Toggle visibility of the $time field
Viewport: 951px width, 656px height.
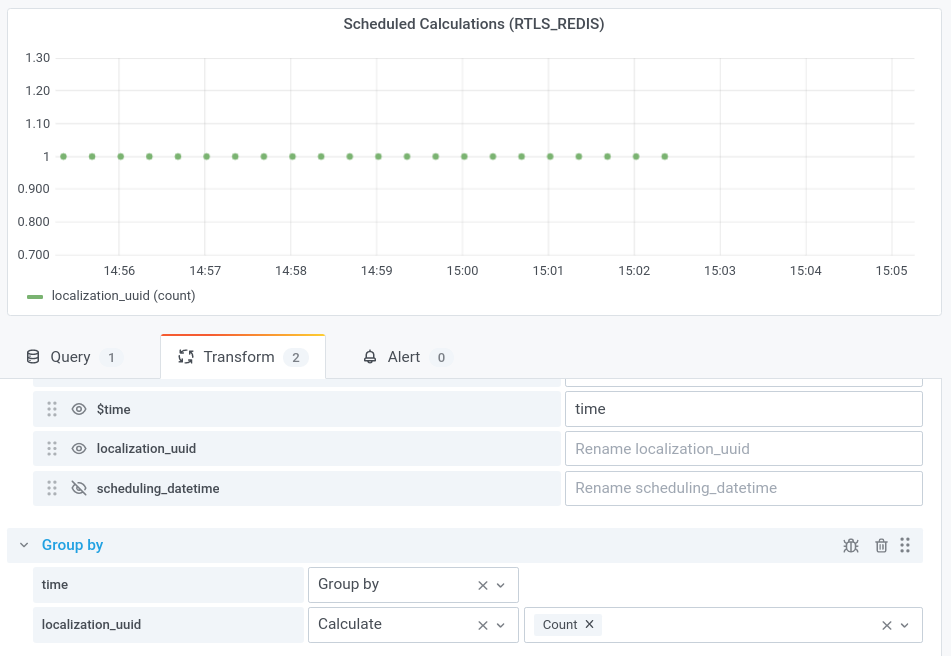[79, 409]
